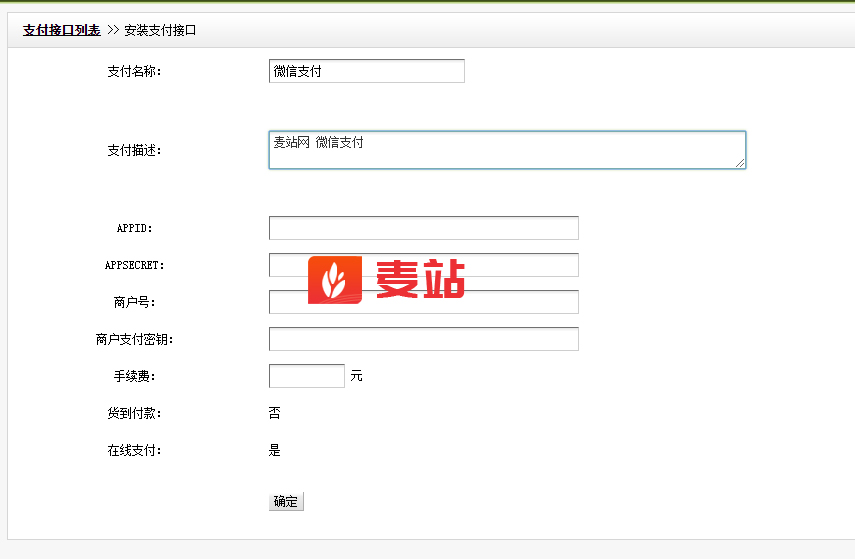Click the 支付描述 label
Viewport: 855px width, 559px height.
[134, 150]
